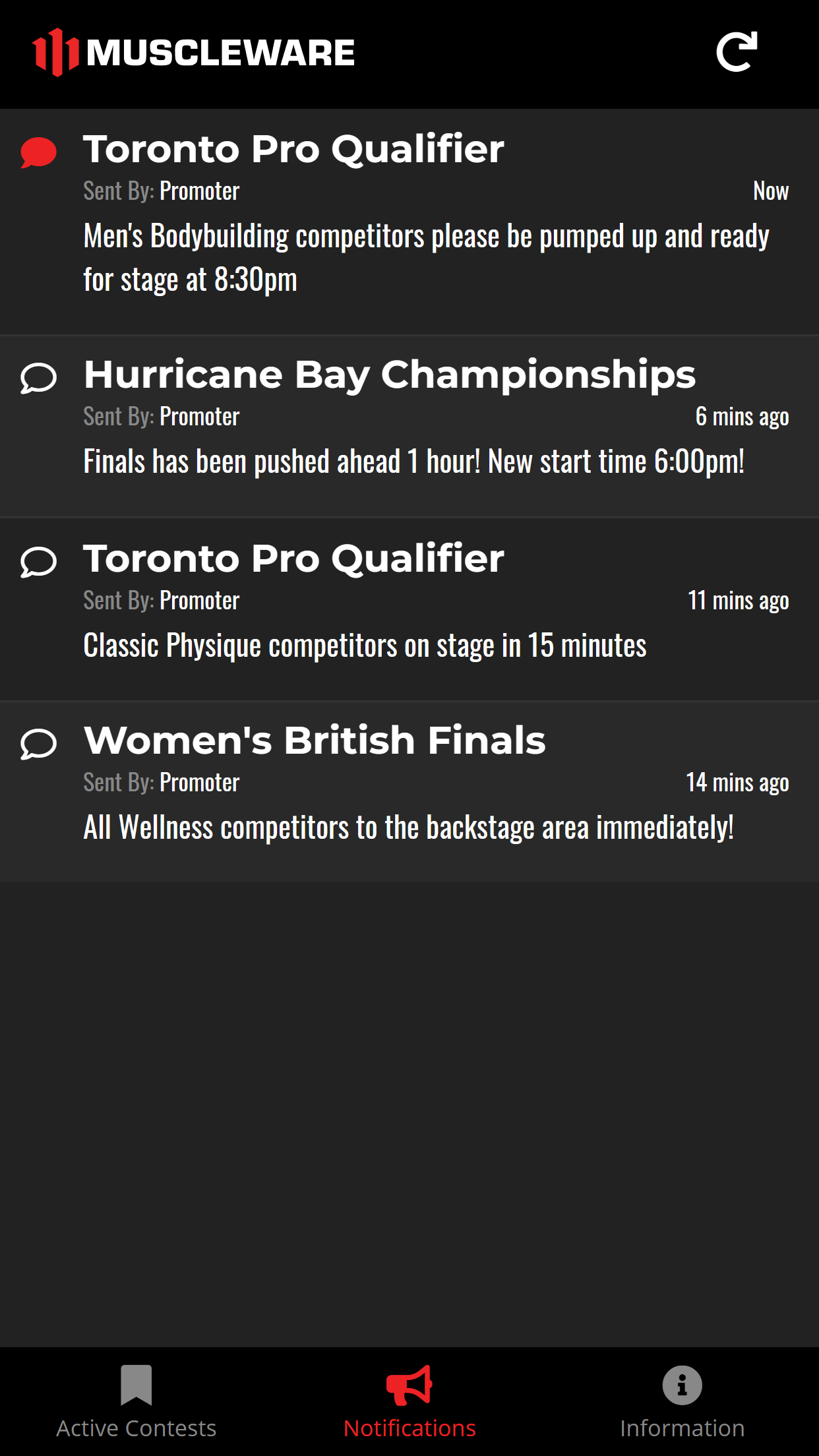The width and height of the screenshot is (819, 1456).
Task: Tap the '14 mins ago' timestamp
Action: [737, 783]
